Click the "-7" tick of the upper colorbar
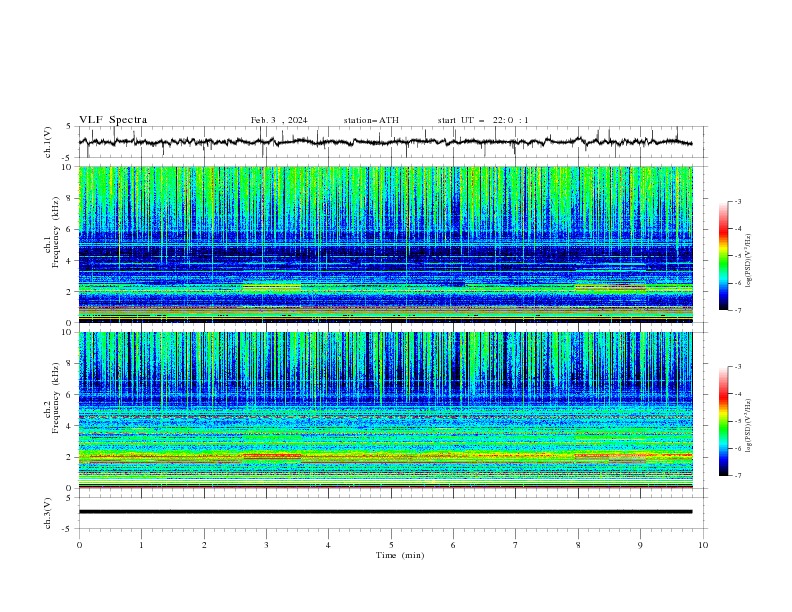Screen dimensions: 792x612 (737, 311)
